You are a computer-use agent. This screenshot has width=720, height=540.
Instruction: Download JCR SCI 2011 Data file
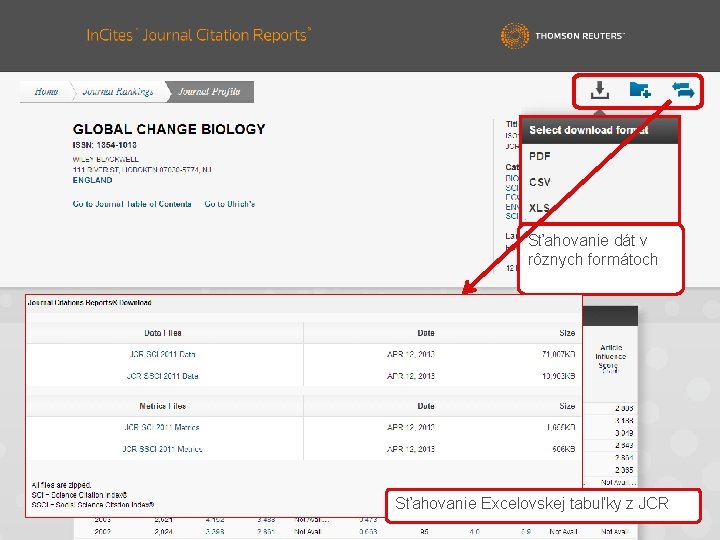(163, 354)
